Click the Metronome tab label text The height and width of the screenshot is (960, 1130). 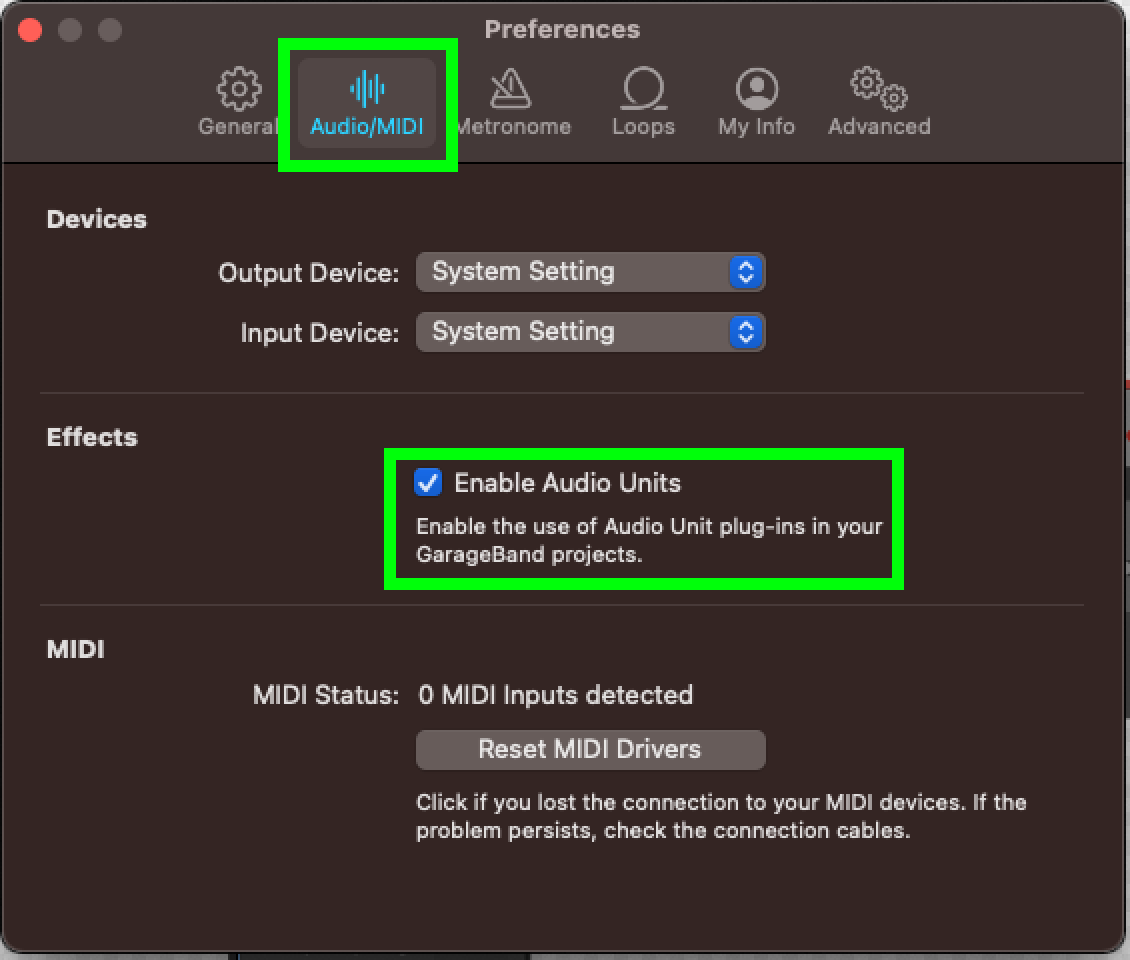pos(514,127)
